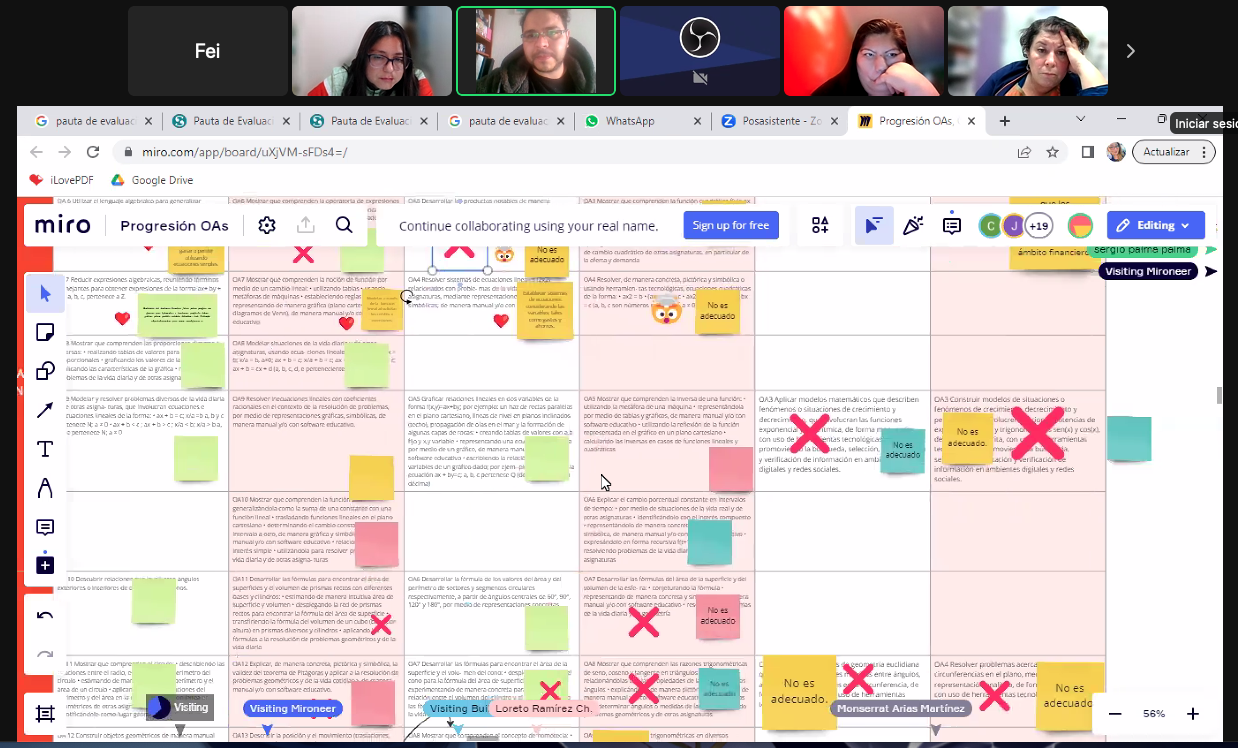
Task: Click the Monserrat Arias Martínez cursor label
Action: pos(902,708)
